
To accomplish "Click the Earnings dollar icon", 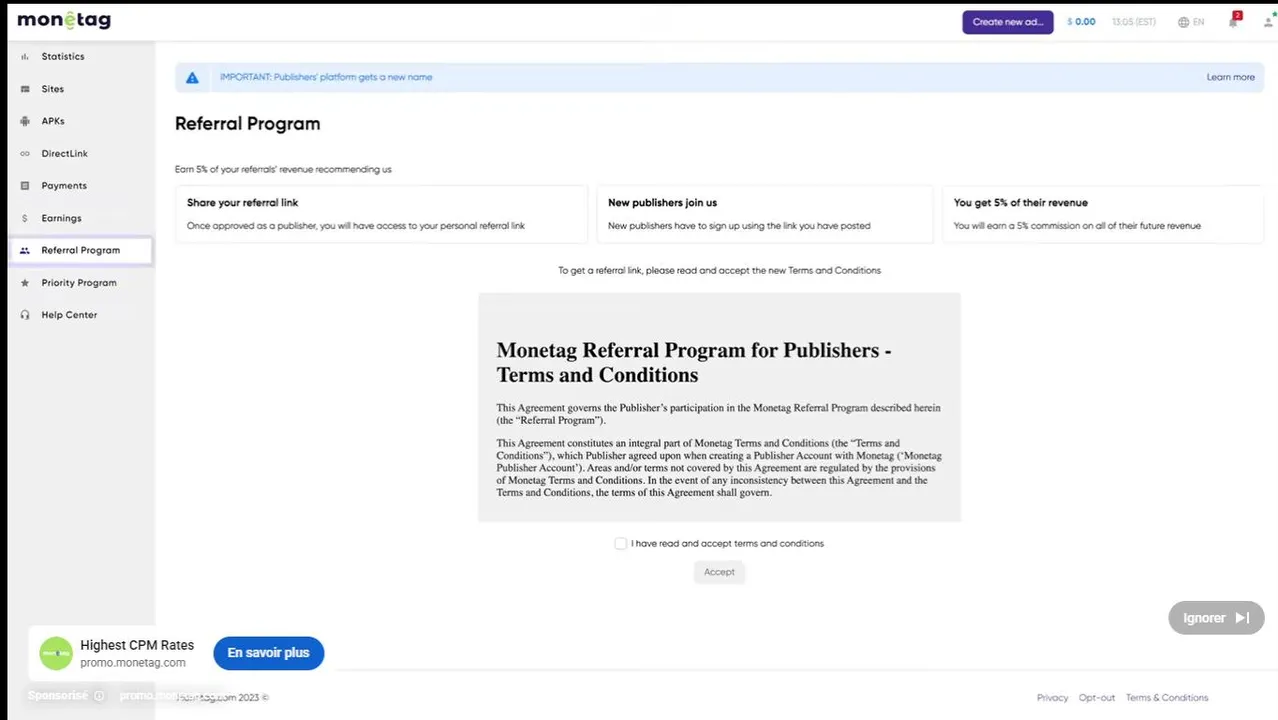I will [25, 218].
